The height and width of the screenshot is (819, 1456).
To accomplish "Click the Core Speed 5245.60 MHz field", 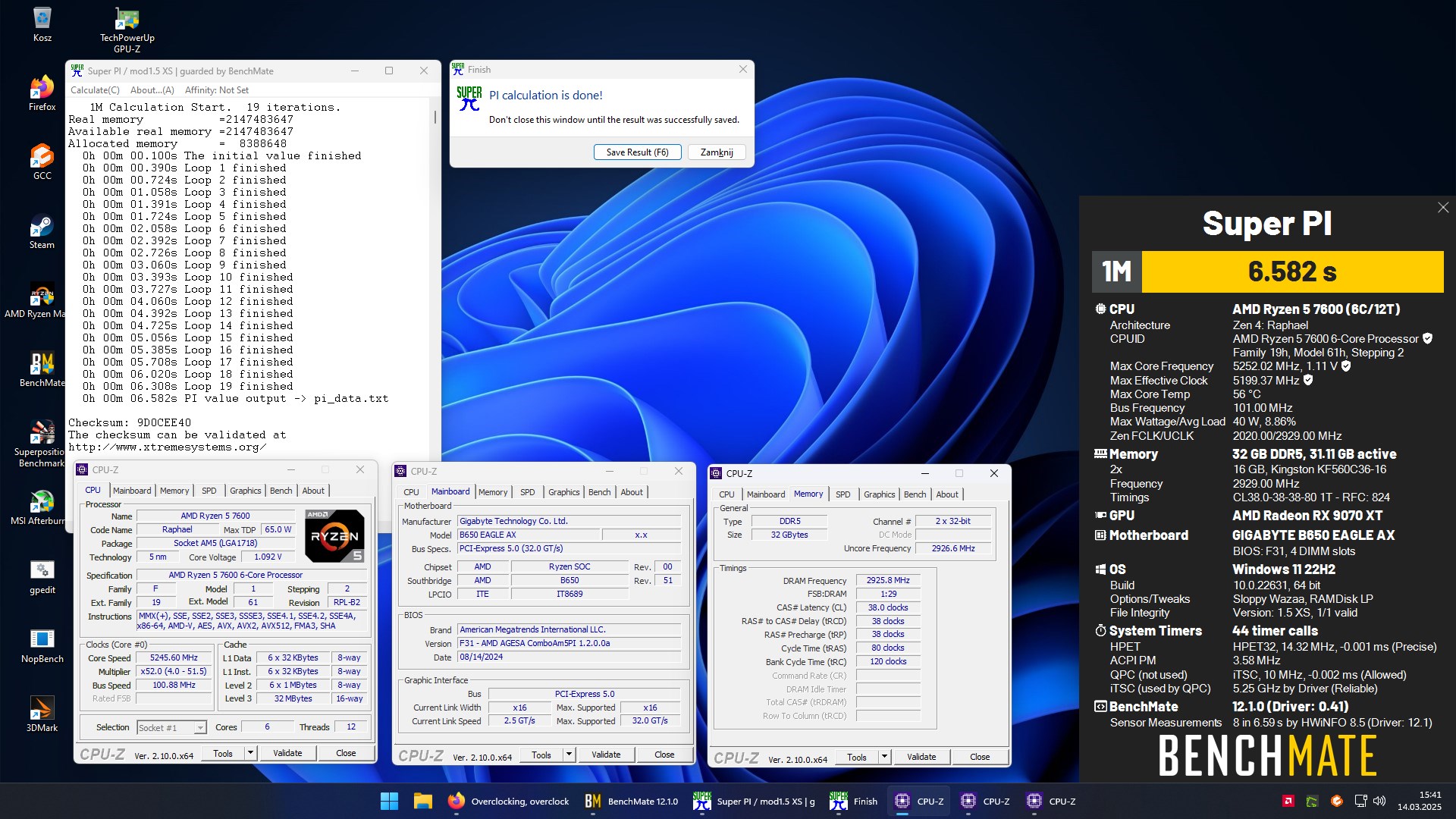I will pyautogui.click(x=174, y=658).
